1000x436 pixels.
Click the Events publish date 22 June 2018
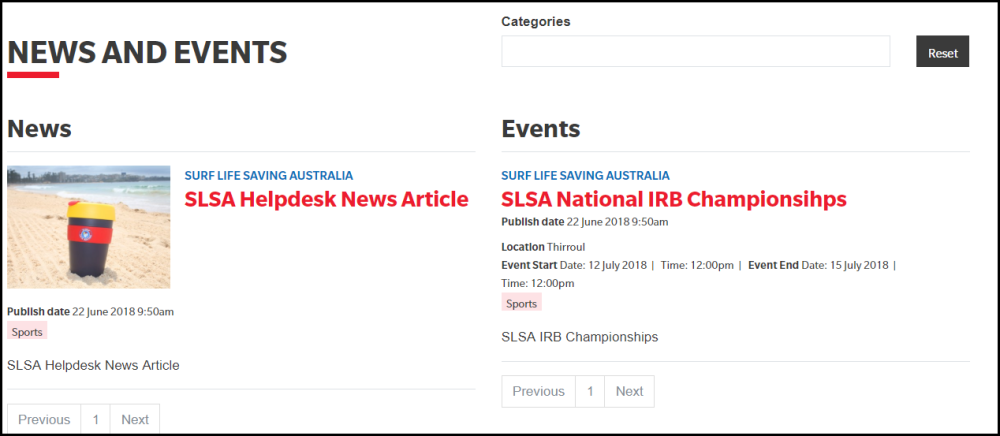(x=585, y=222)
